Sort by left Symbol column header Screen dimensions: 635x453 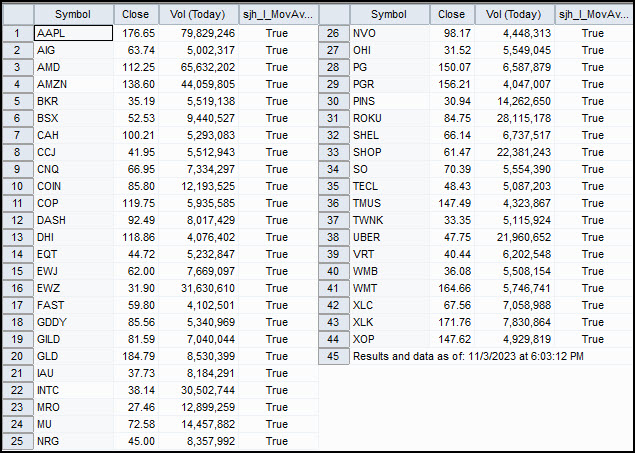tap(74, 15)
